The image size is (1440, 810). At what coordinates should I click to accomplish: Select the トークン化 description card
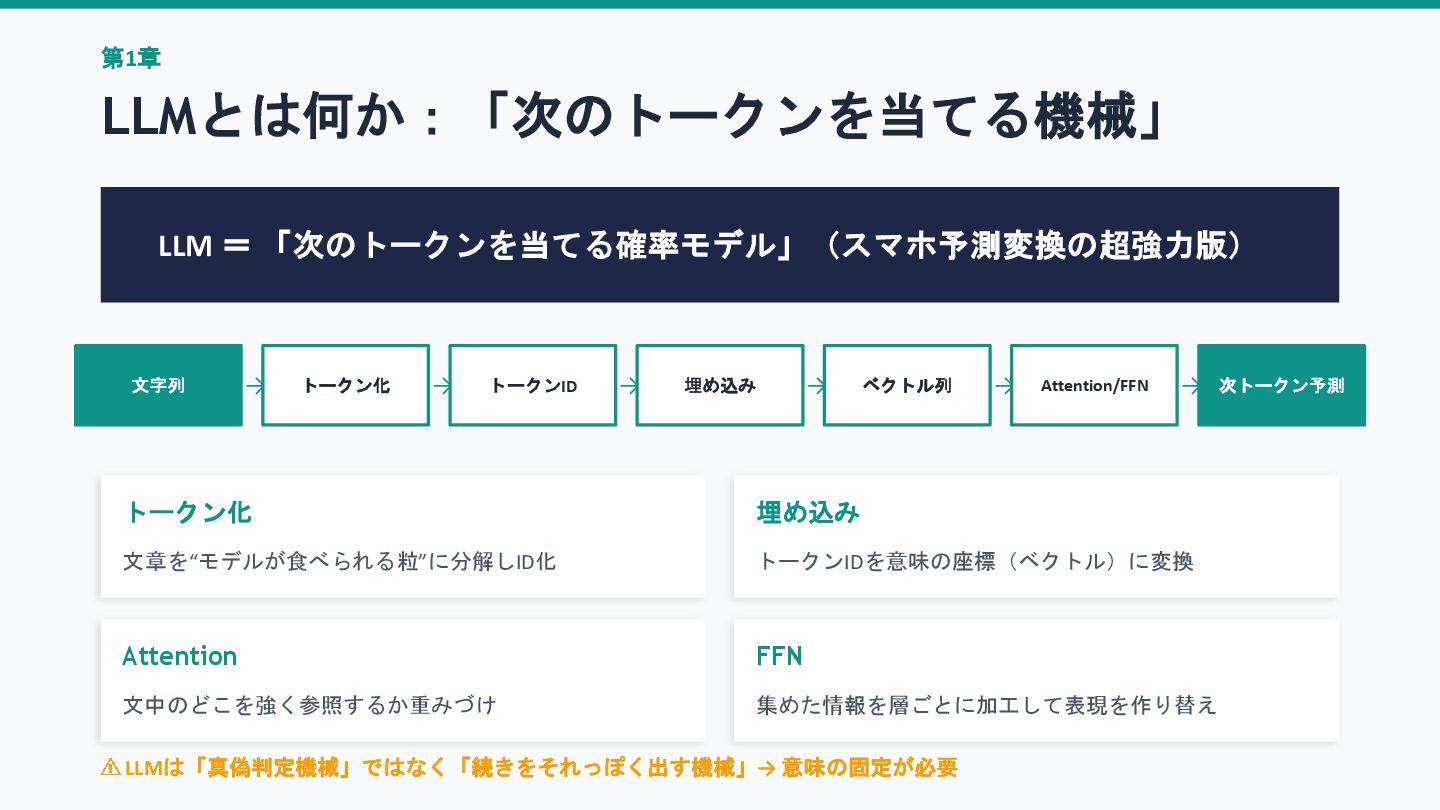(403, 537)
